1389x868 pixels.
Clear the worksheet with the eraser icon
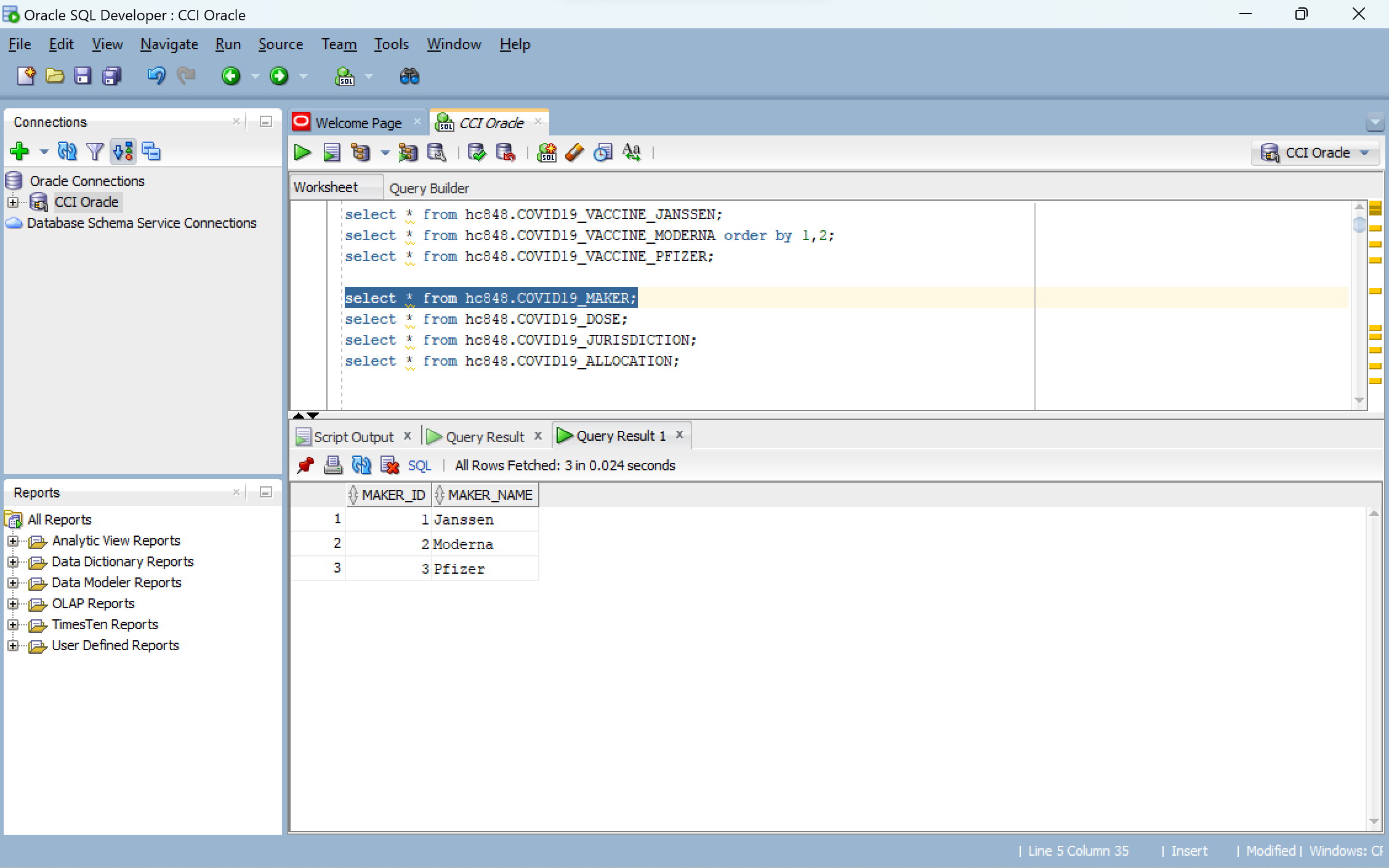(574, 153)
